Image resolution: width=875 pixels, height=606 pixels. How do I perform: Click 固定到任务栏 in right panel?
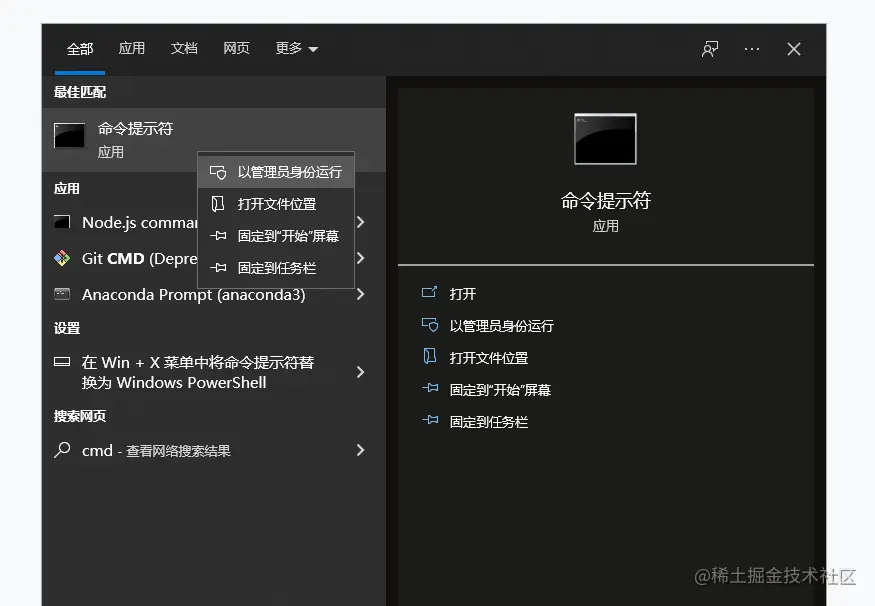pos(489,422)
